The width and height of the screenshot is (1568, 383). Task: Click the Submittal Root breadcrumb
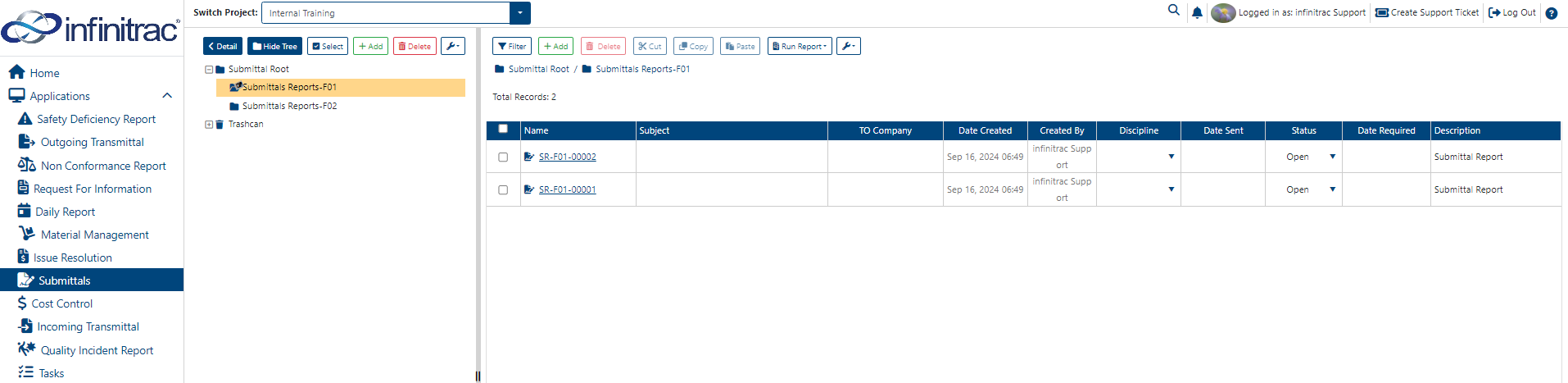[538, 69]
